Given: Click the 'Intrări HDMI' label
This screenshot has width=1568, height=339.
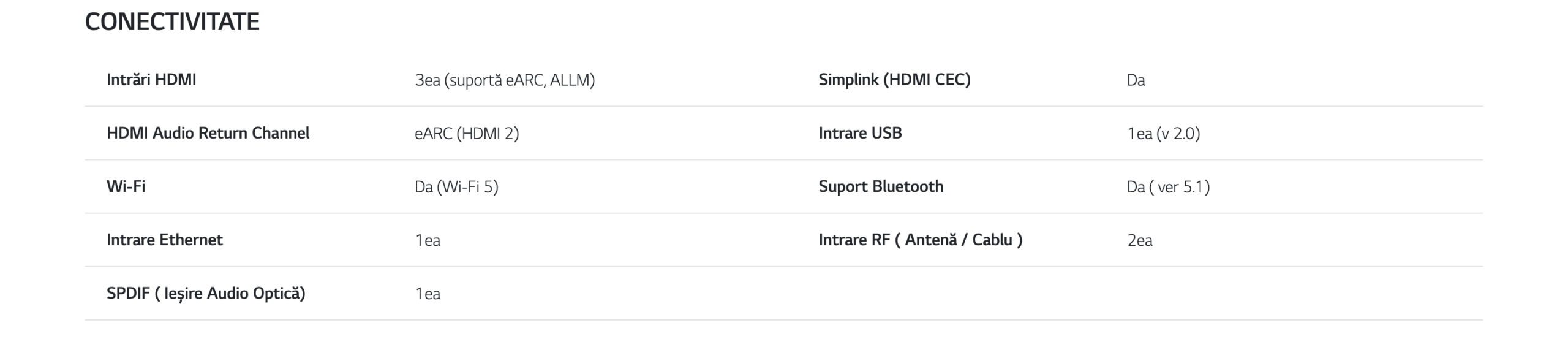Looking at the screenshot, I should 151,80.
